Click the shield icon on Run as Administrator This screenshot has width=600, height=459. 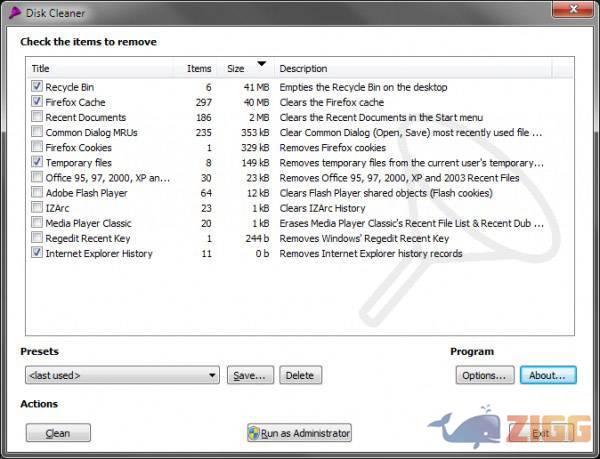coord(254,433)
